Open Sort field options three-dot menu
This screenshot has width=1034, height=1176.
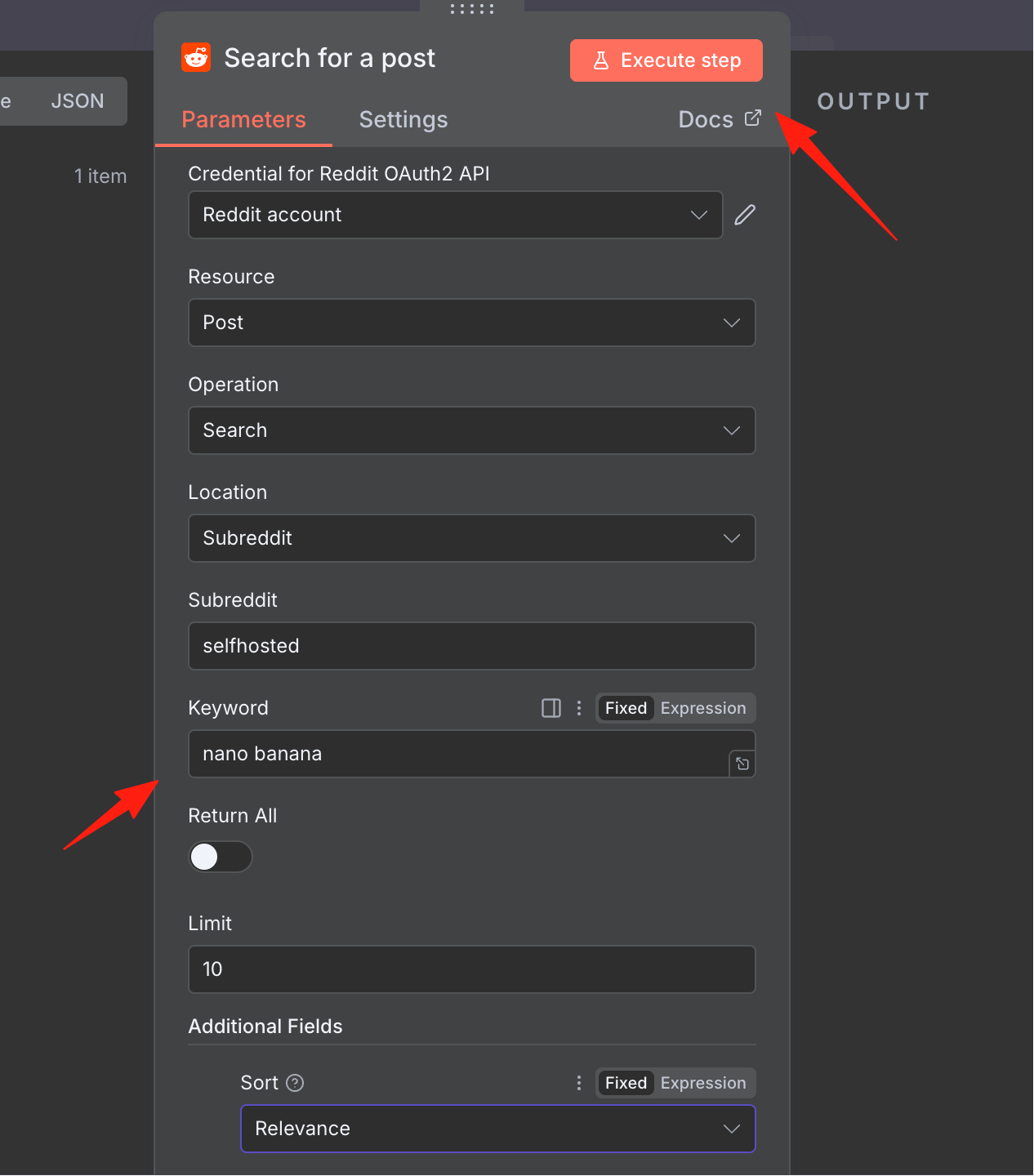tap(579, 1083)
